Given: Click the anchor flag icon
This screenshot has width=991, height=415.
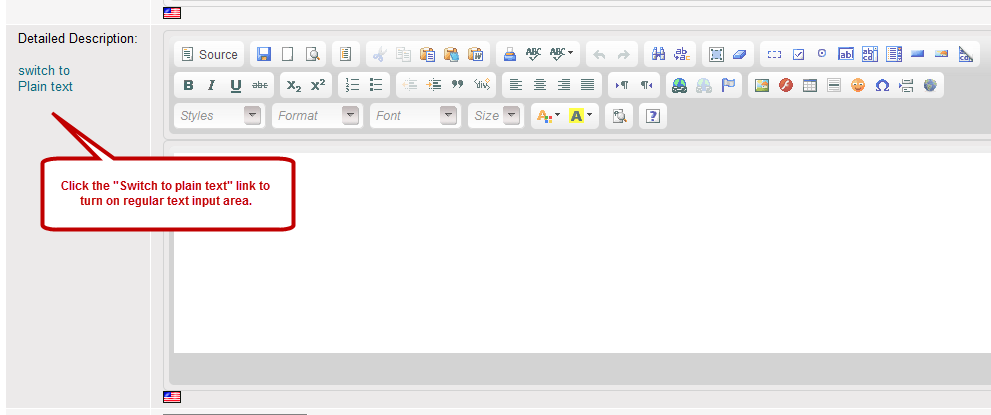Looking at the screenshot, I should (x=728, y=86).
